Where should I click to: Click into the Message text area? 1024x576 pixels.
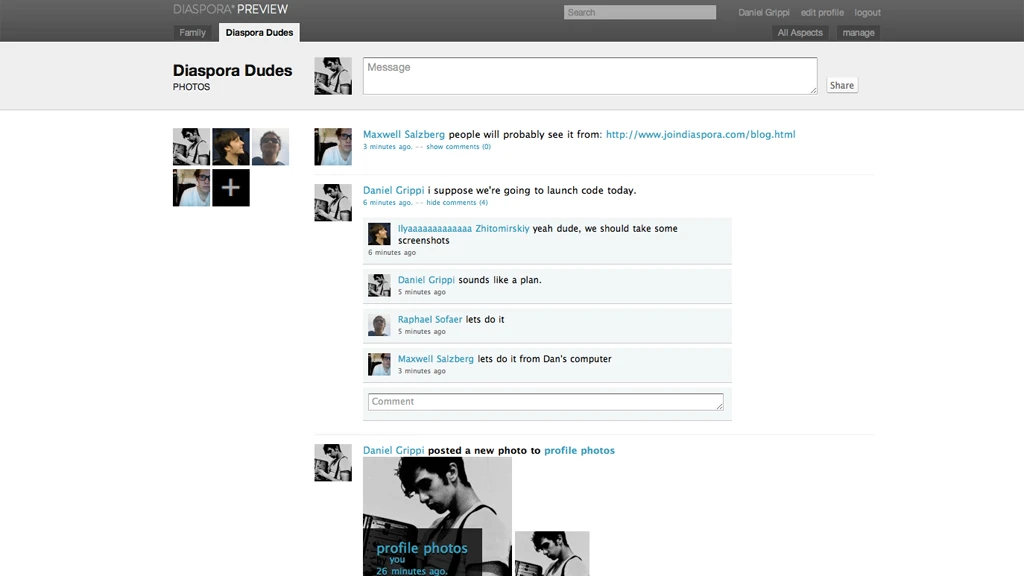click(590, 76)
